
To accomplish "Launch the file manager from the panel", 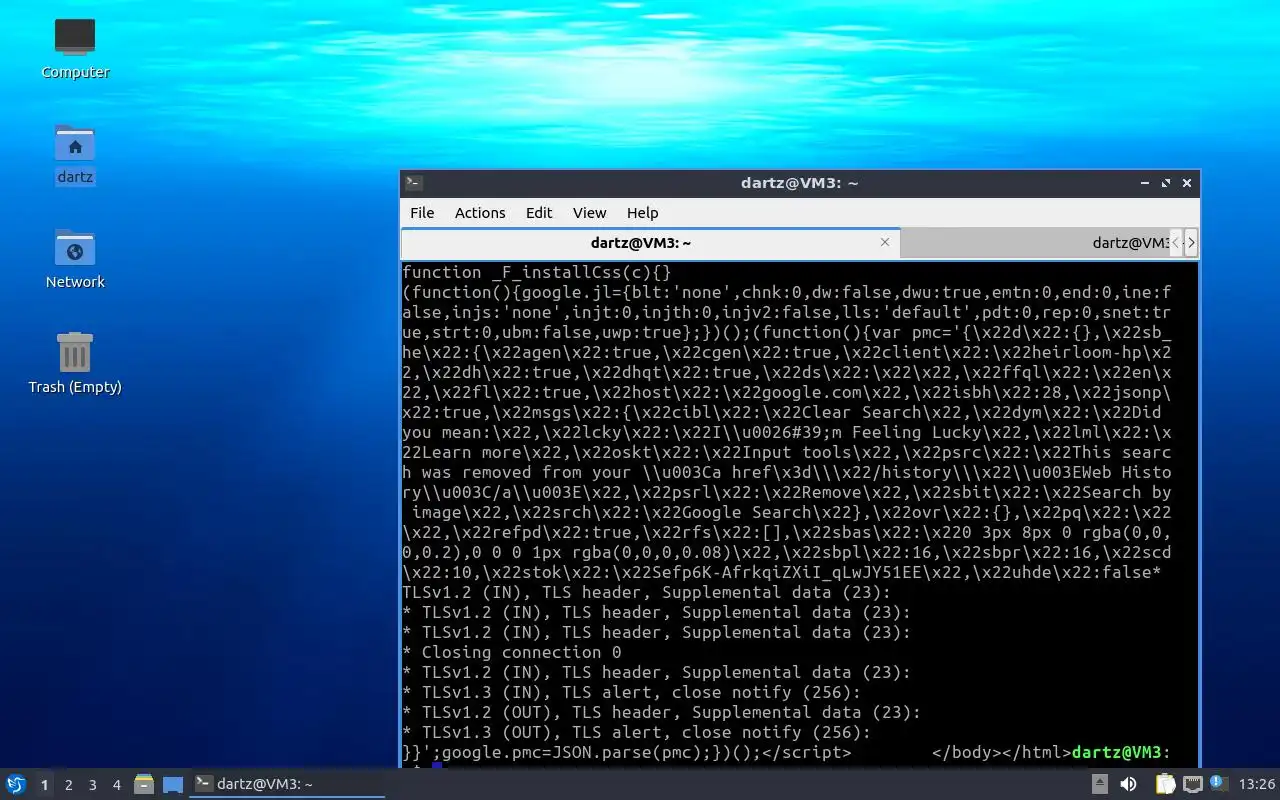I will click(144, 784).
